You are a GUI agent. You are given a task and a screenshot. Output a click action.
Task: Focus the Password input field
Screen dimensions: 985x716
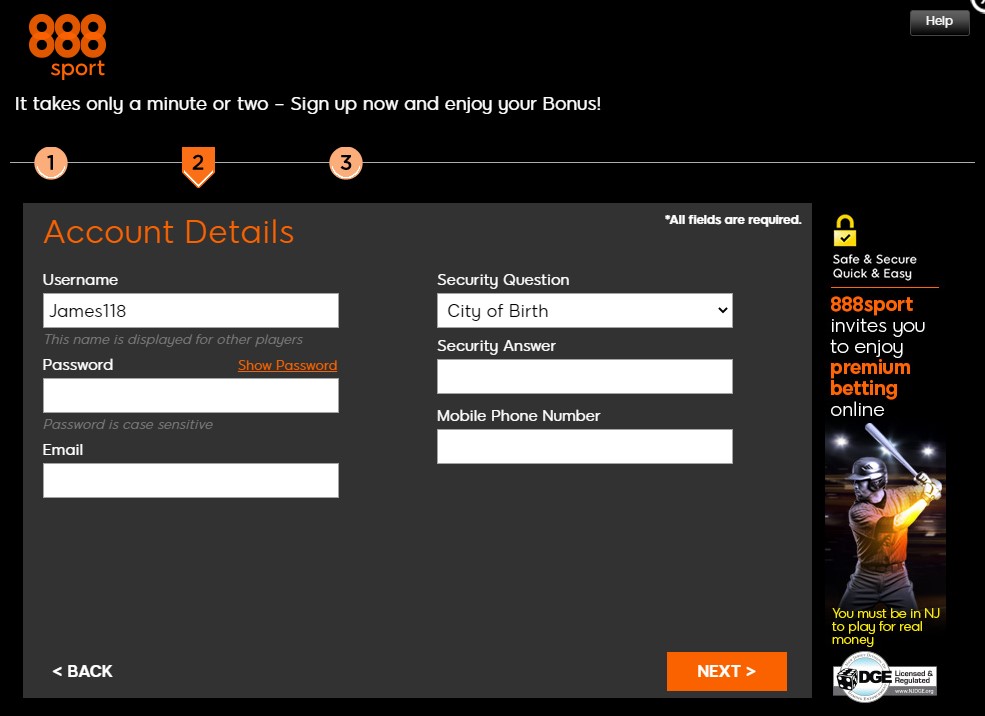[191, 396]
